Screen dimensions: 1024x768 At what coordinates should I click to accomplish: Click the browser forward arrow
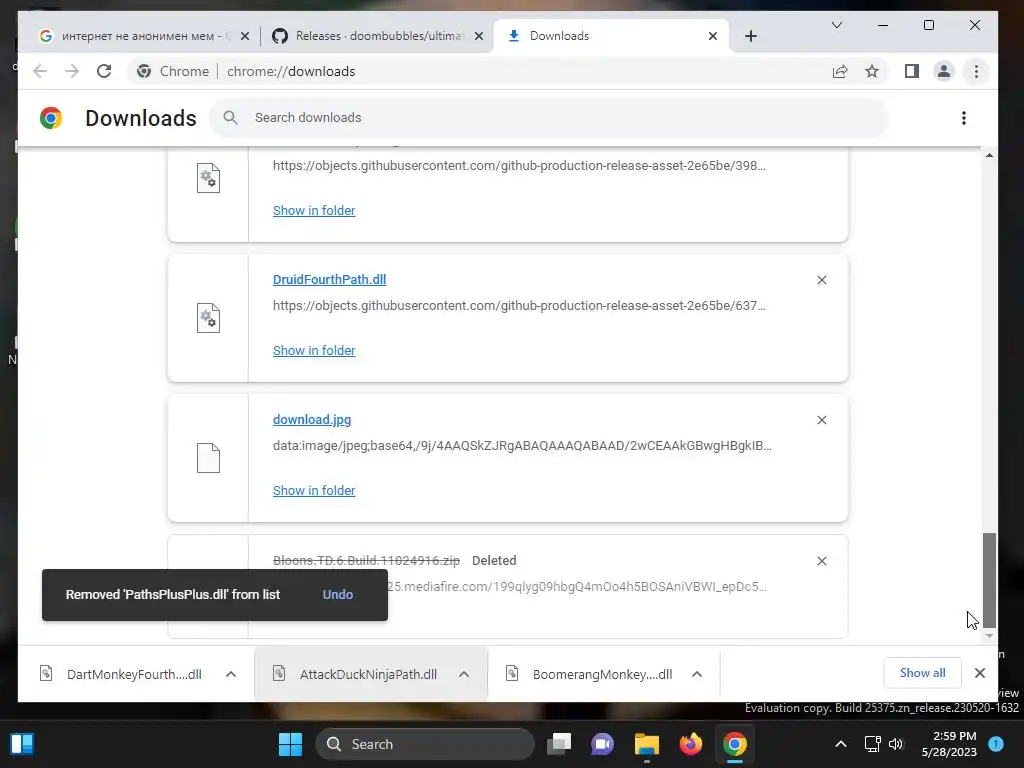[x=72, y=71]
